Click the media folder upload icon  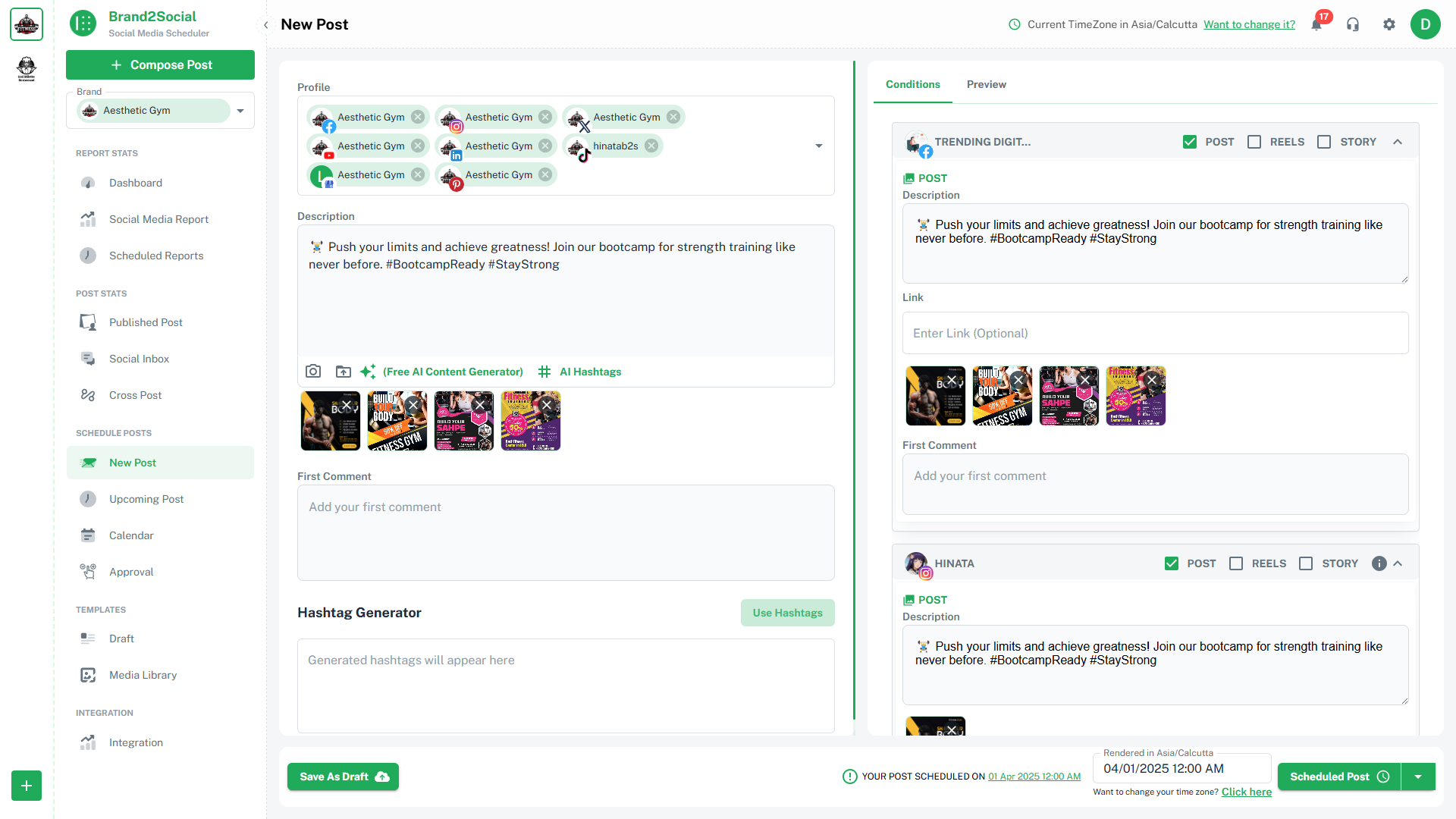click(344, 372)
